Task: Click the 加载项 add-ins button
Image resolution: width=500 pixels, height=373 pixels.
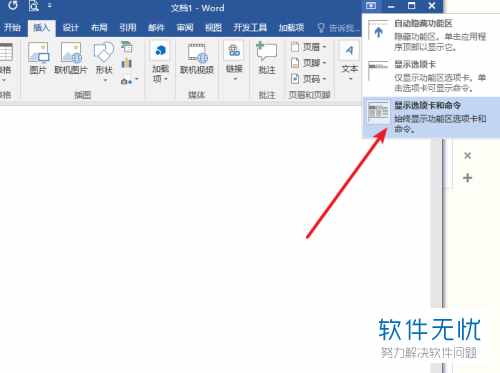Action: 160,62
